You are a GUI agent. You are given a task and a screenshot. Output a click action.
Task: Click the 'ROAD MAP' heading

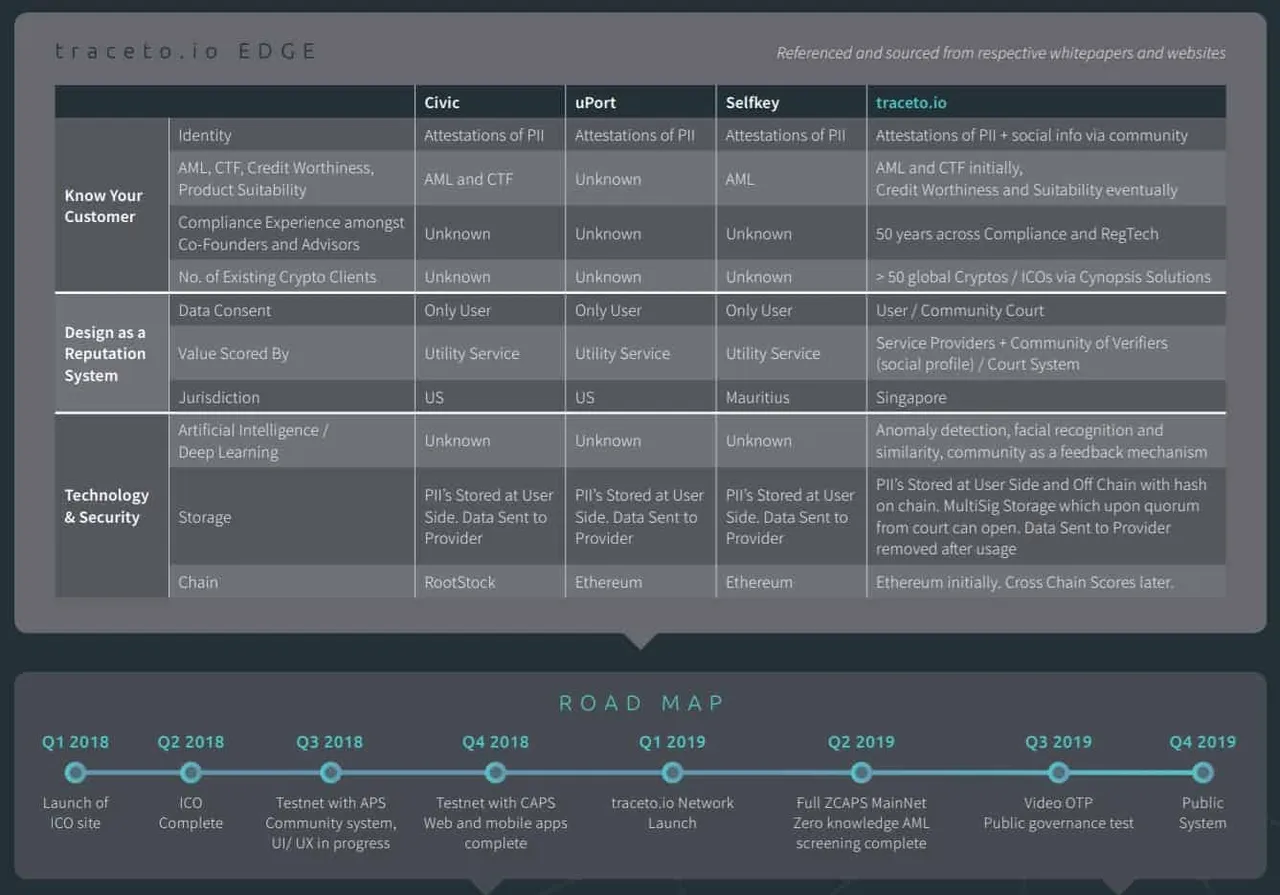[641, 703]
